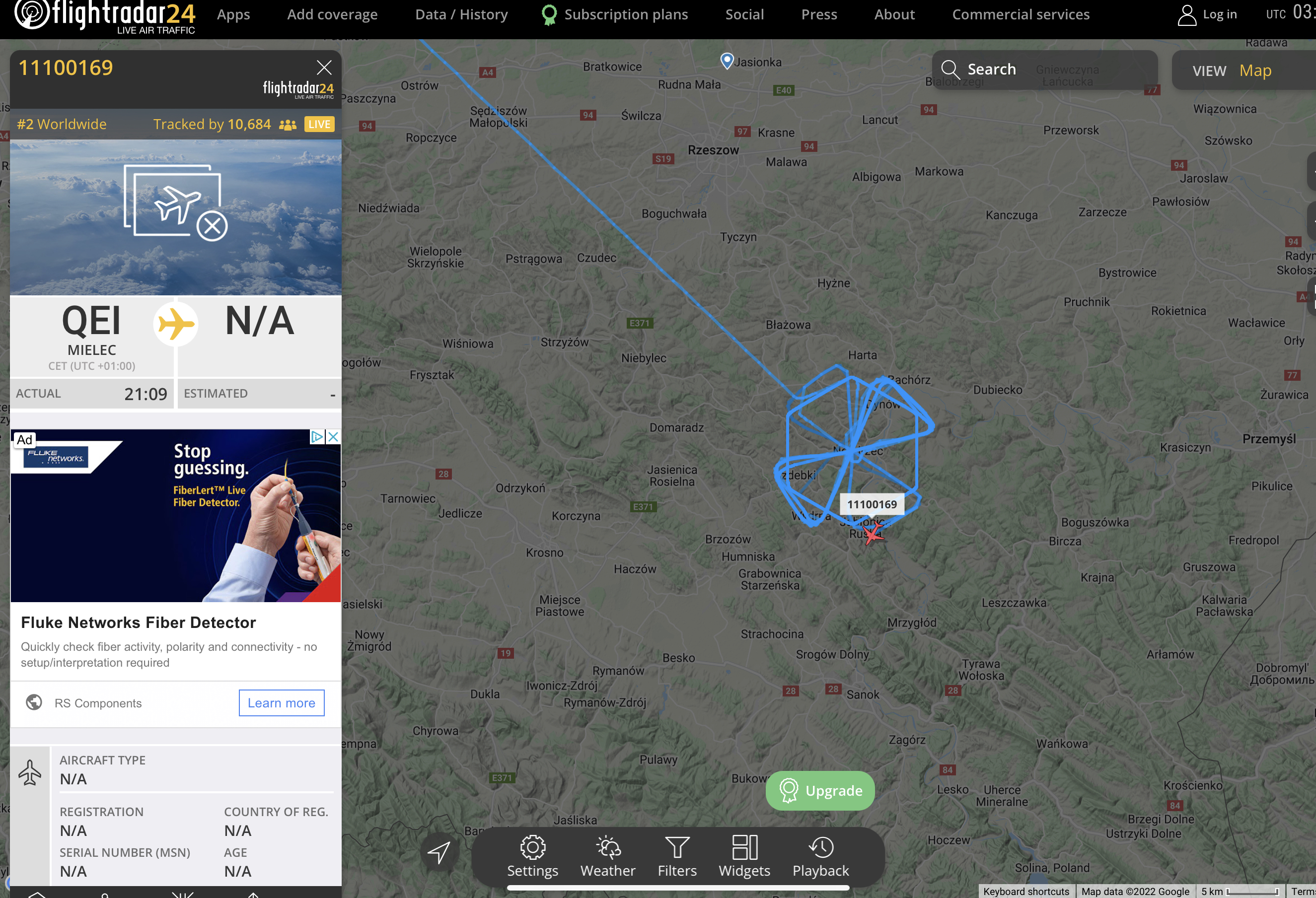Open the Filters funnel icon
1316x898 pixels.
tap(677, 847)
